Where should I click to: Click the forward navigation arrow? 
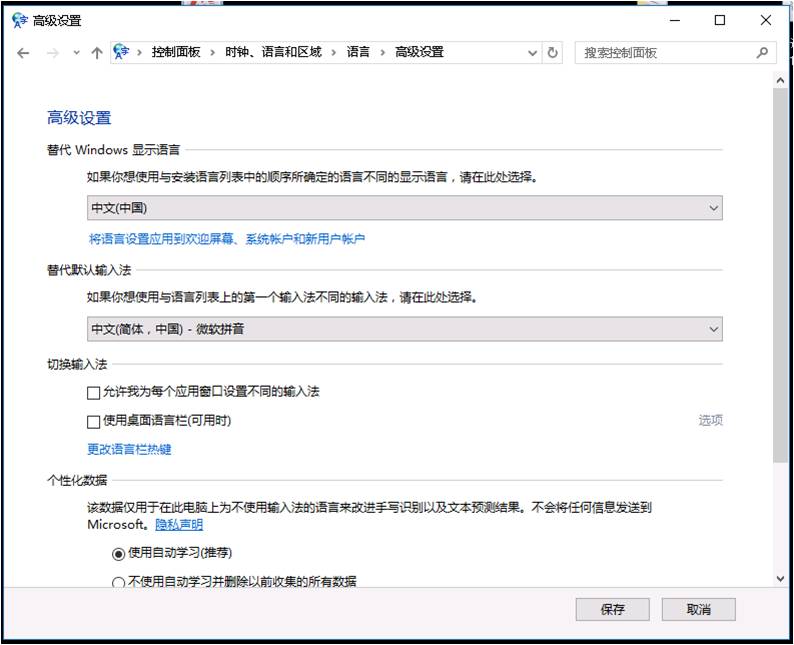(x=53, y=53)
